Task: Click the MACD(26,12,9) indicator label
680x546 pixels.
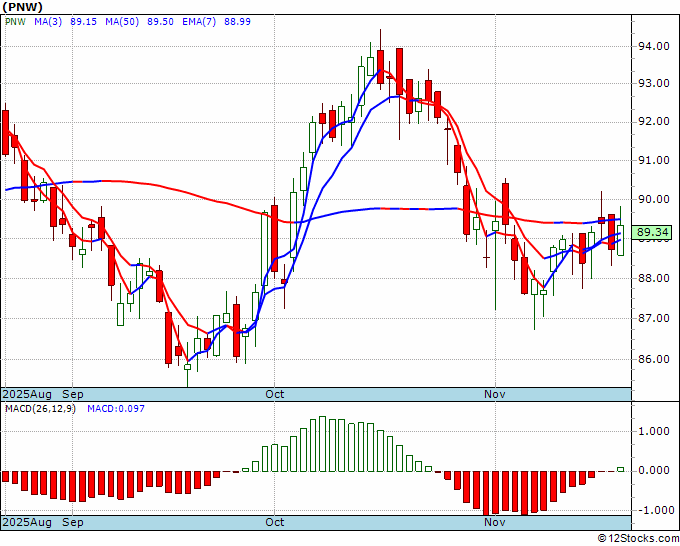Action: click(x=40, y=409)
